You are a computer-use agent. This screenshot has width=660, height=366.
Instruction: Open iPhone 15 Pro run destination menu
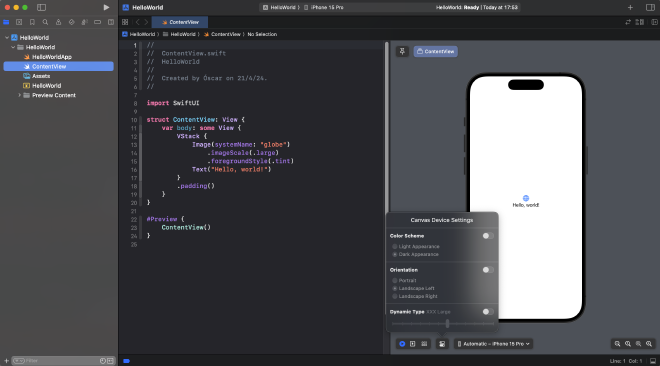click(x=324, y=7)
